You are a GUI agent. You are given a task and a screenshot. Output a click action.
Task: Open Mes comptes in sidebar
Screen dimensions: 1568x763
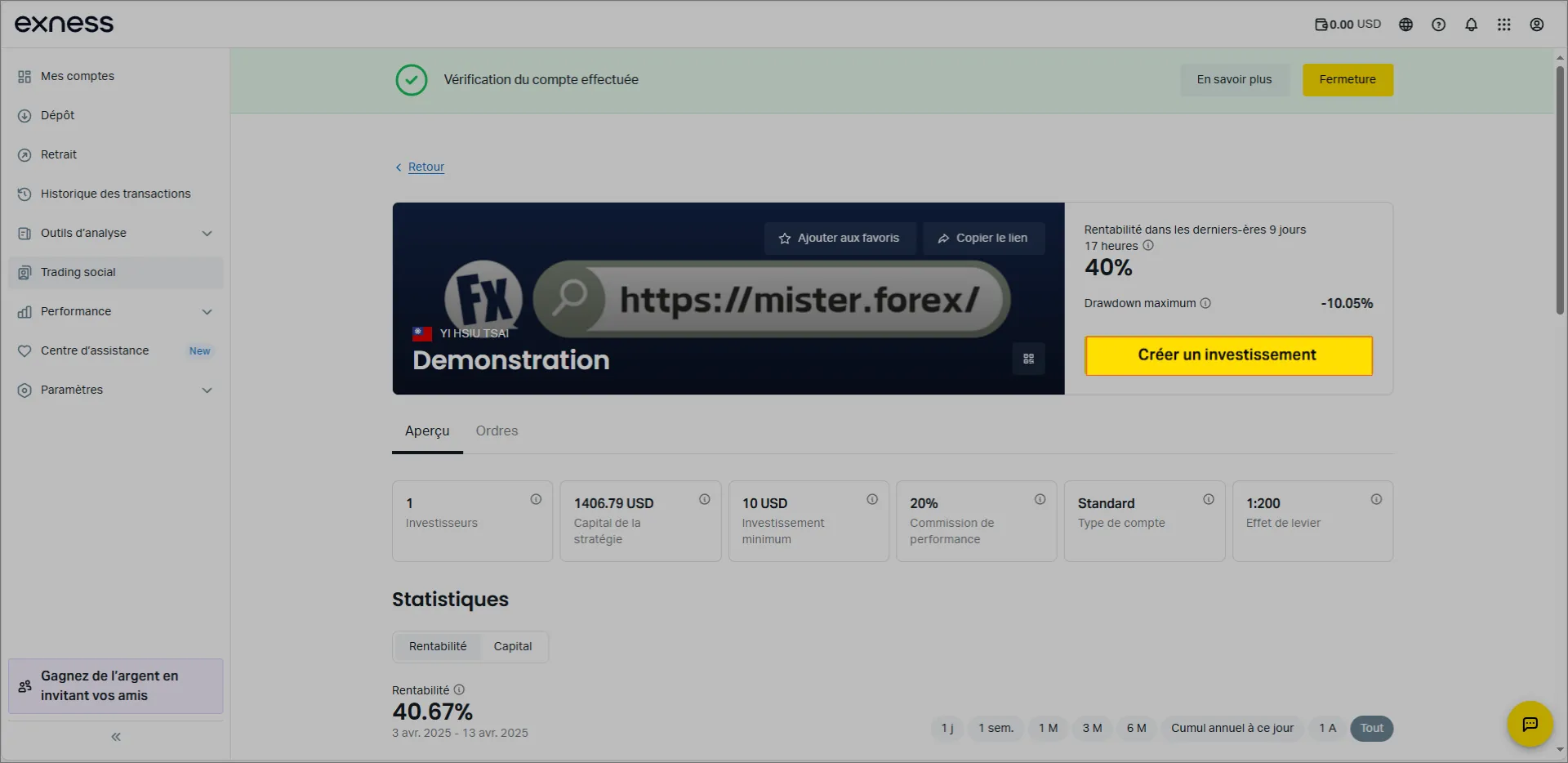point(115,76)
